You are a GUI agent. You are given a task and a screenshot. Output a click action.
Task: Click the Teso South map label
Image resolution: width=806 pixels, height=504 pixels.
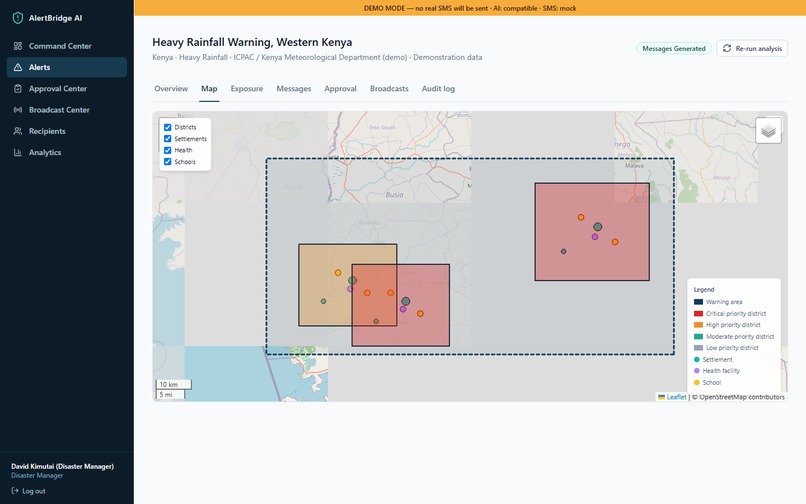click(x=382, y=127)
